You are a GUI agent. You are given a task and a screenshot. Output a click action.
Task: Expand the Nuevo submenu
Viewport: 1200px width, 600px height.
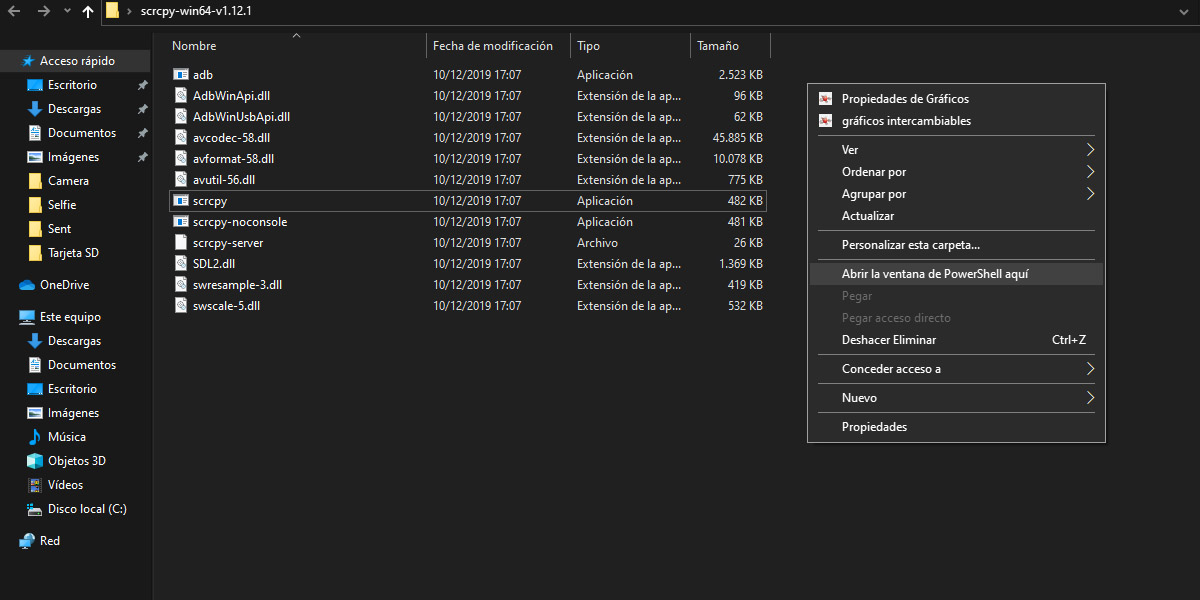[x=1091, y=398]
